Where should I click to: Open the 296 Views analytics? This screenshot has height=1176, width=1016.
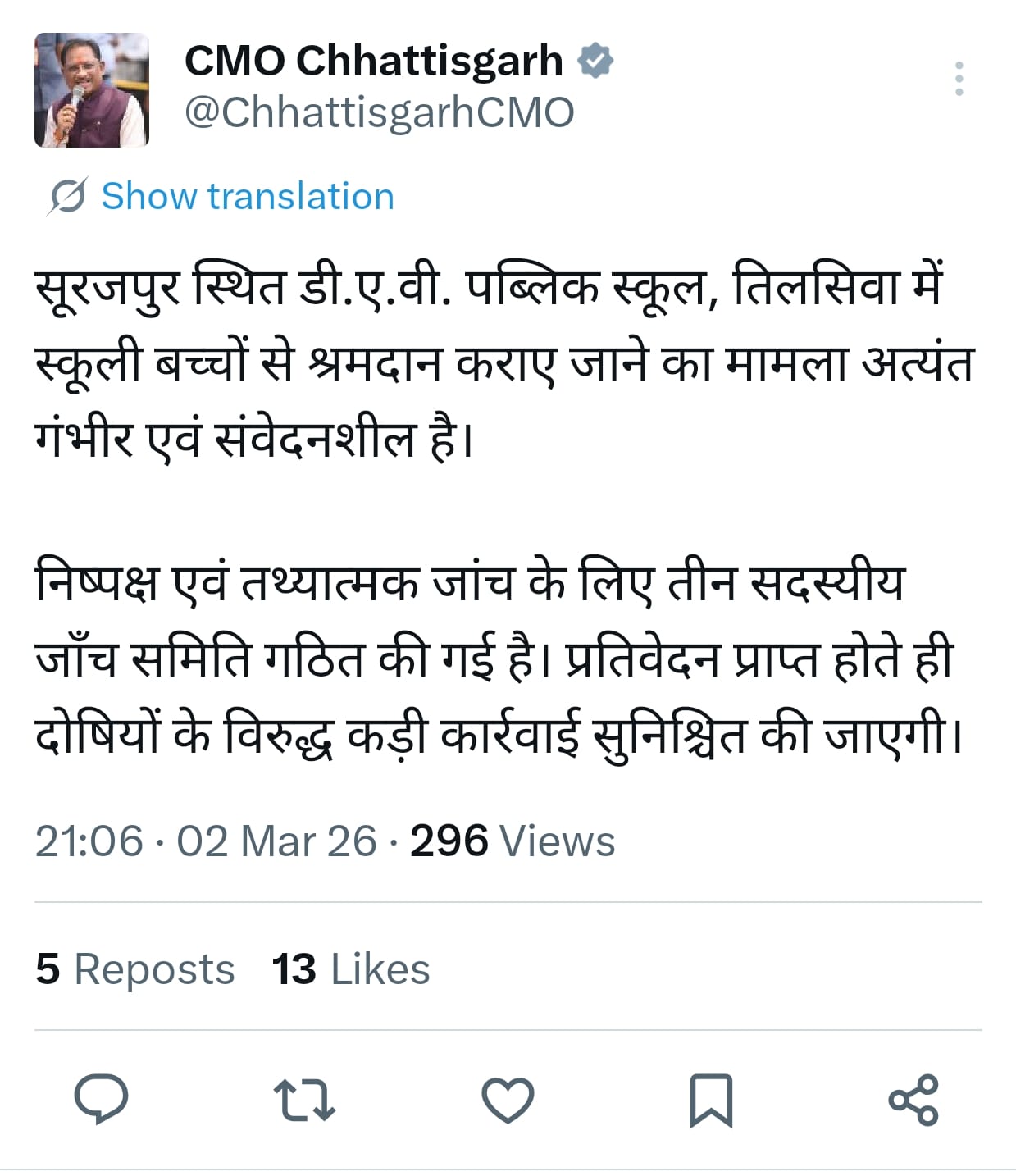(x=513, y=841)
